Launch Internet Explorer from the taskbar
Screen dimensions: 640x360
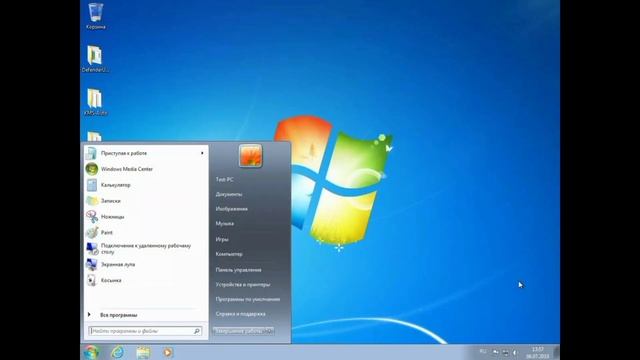pos(118,352)
